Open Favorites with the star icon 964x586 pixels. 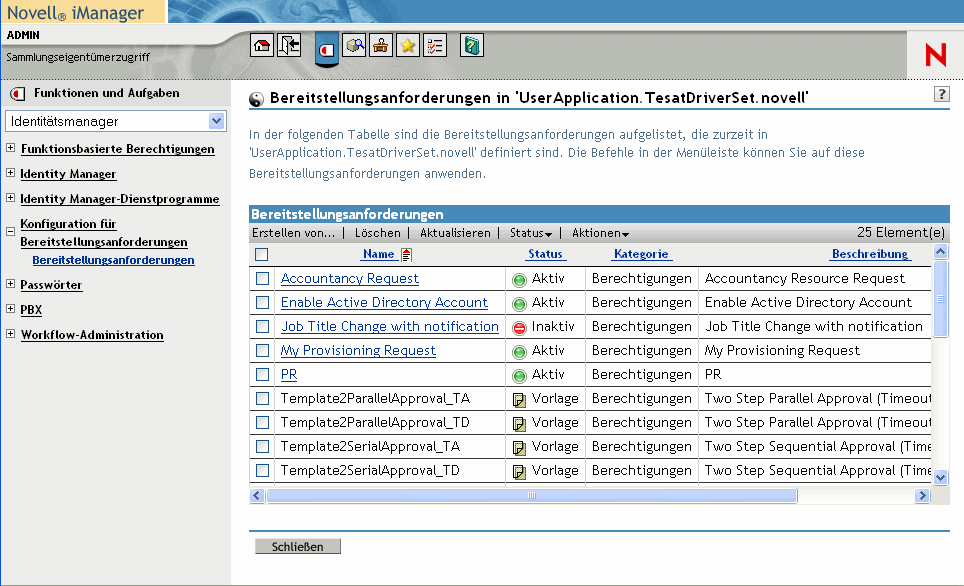pyautogui.click(x=408, y=46)
